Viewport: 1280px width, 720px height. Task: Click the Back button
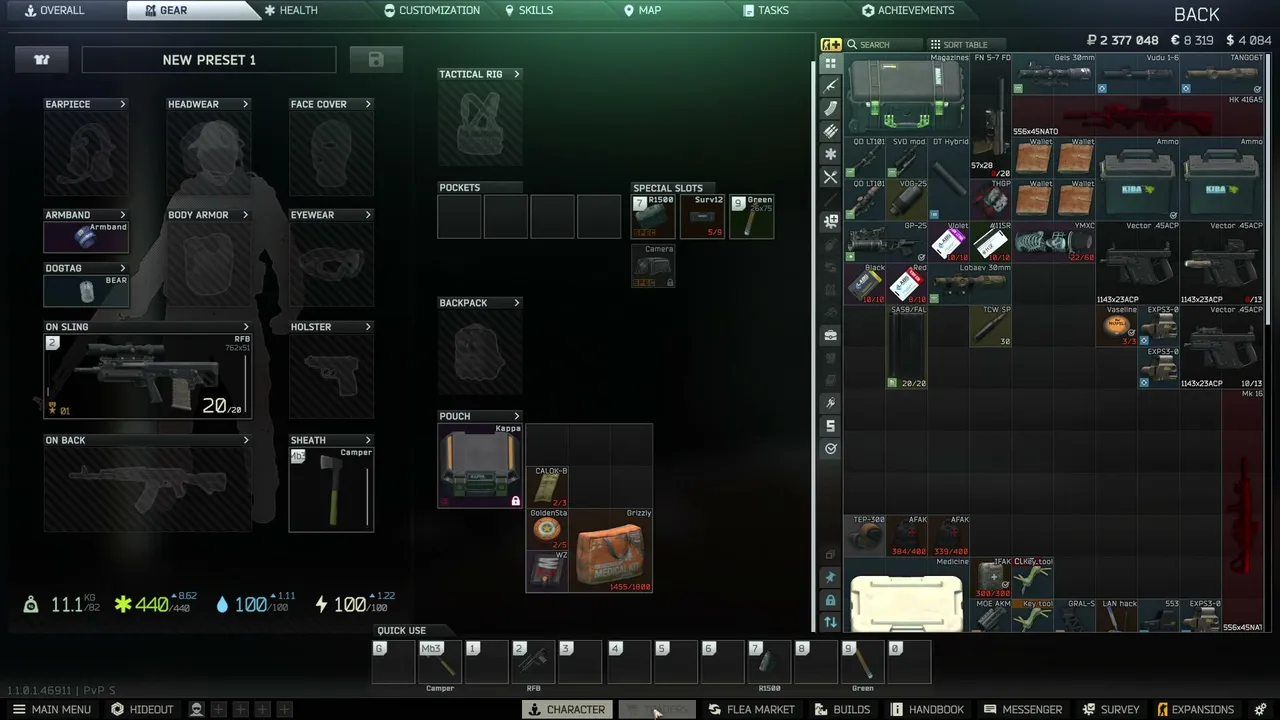[1197, 15]
